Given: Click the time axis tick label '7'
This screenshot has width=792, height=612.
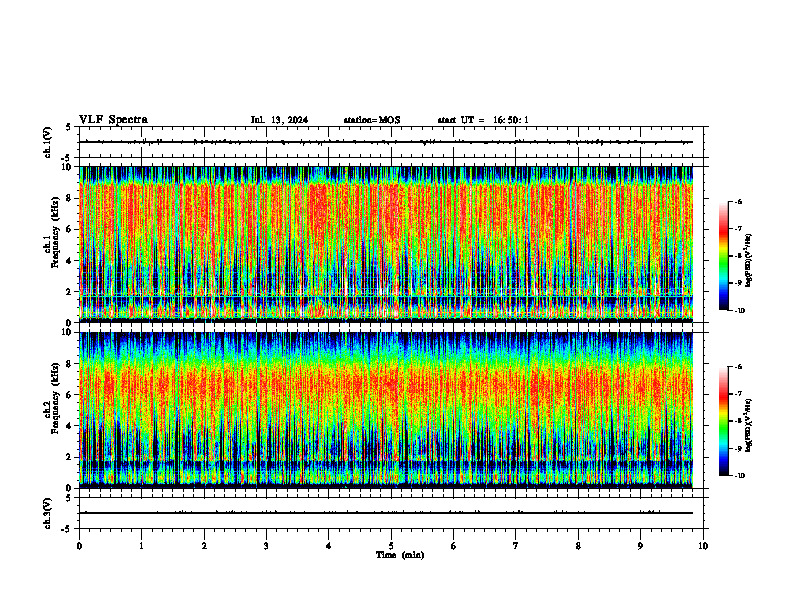Looking at the screenshot, I should click(516, 546).
